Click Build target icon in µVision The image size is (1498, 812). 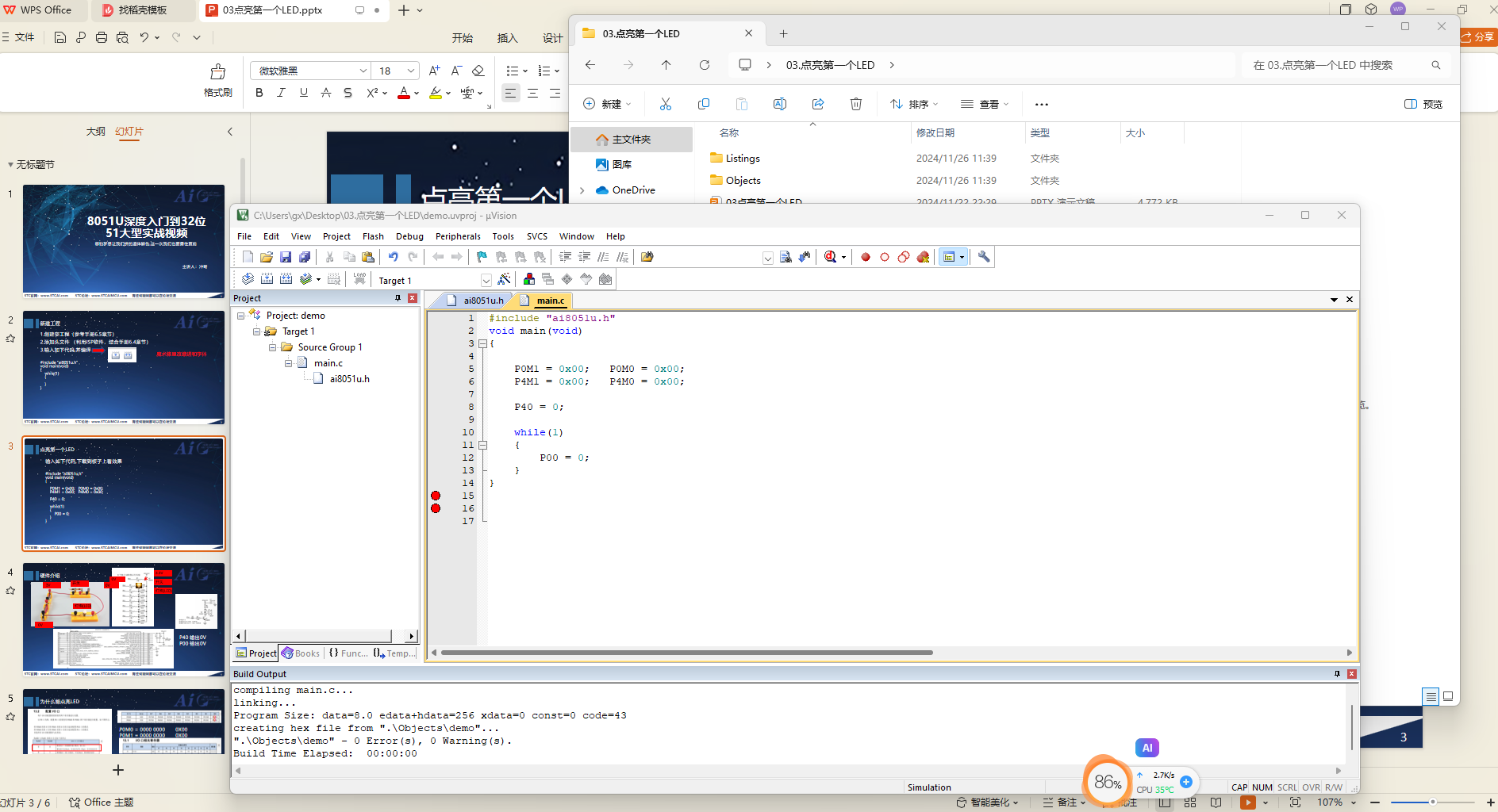tap(267, 279)
